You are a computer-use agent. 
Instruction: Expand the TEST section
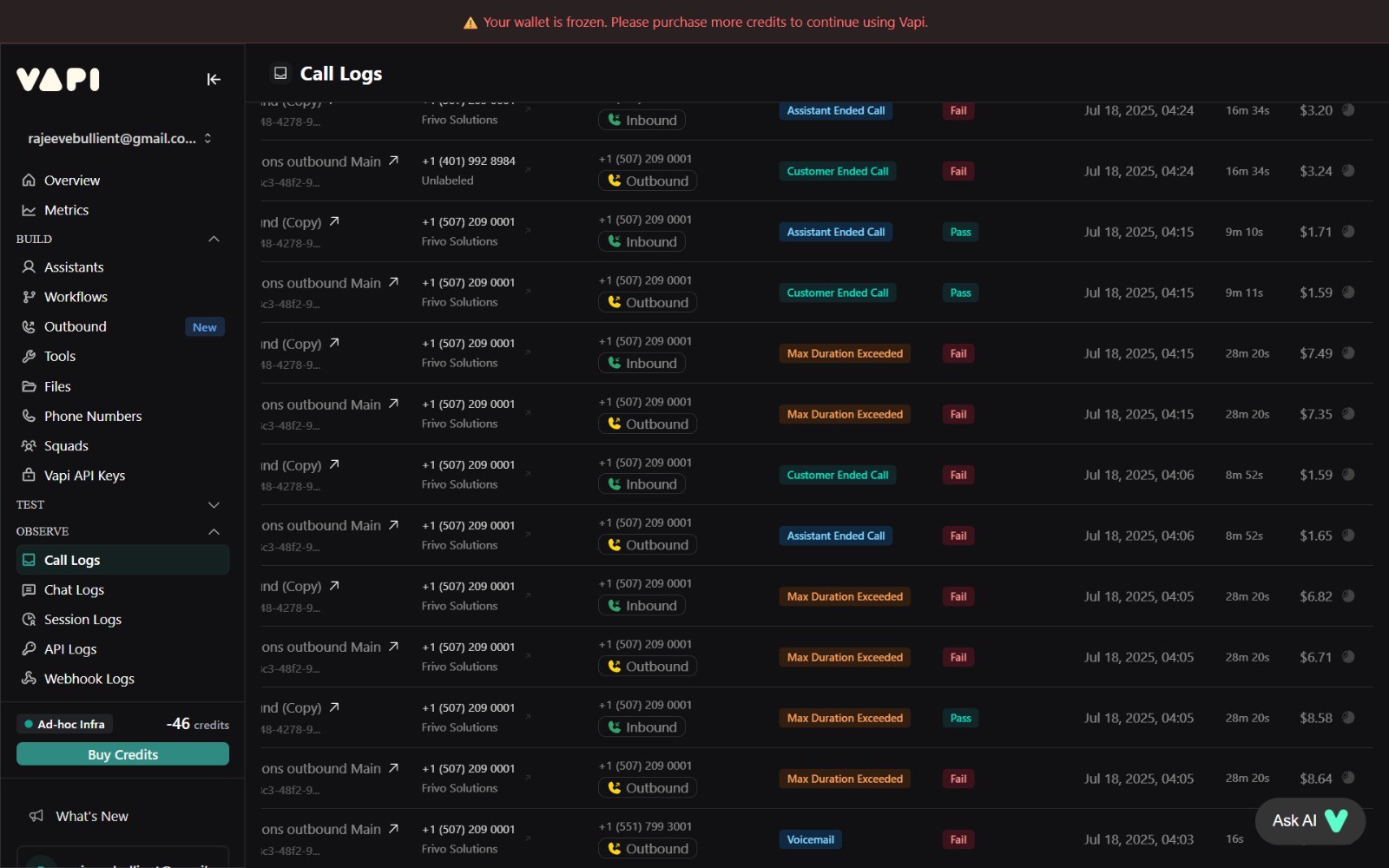pos(214,504)
